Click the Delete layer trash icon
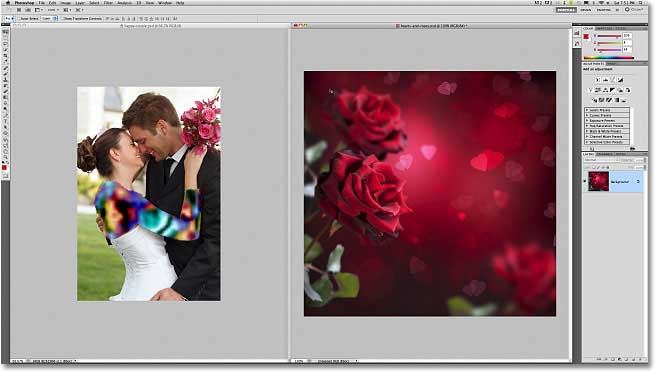The image size is (655, 372). pyautogui.click(x=640, y=359)
